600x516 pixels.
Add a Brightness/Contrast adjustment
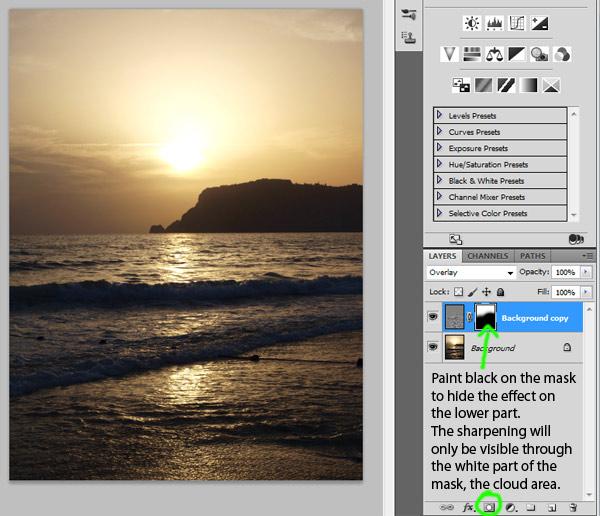click(x=471, y=23)
